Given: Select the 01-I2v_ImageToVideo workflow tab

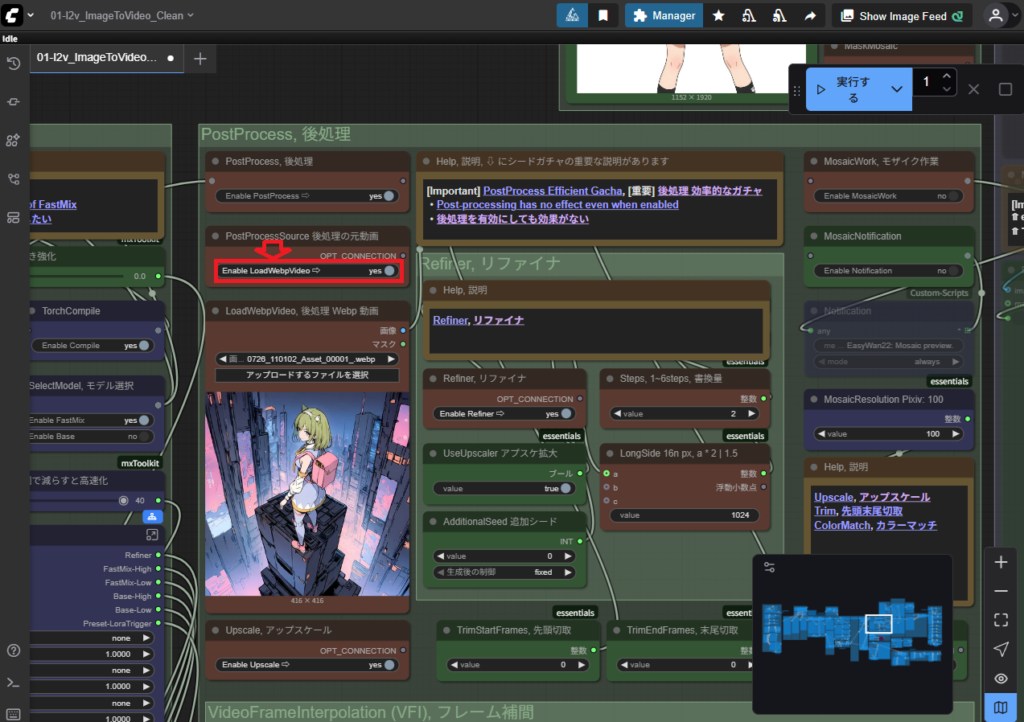Looking at the screenshot, I should [x=106, y=57].
